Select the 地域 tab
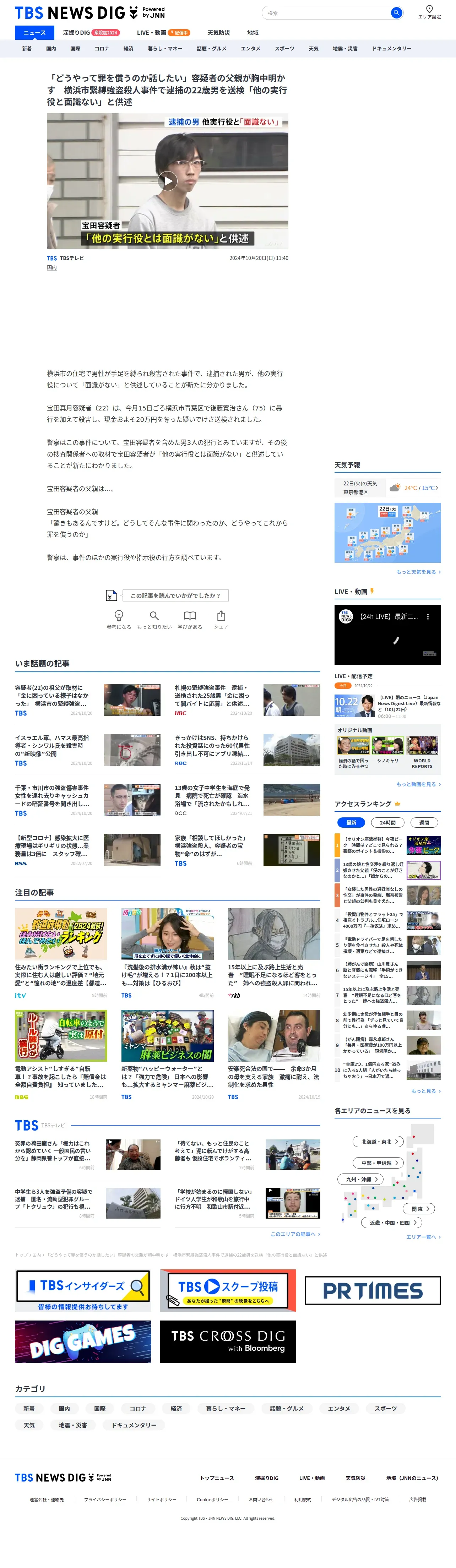 (x=253, y=33)
